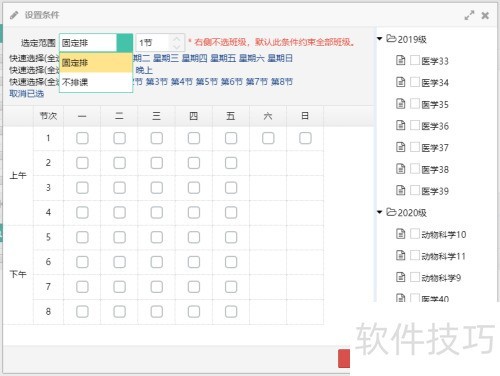Check period 7 on Thursday (四)
500x376 pixels.
194,287
